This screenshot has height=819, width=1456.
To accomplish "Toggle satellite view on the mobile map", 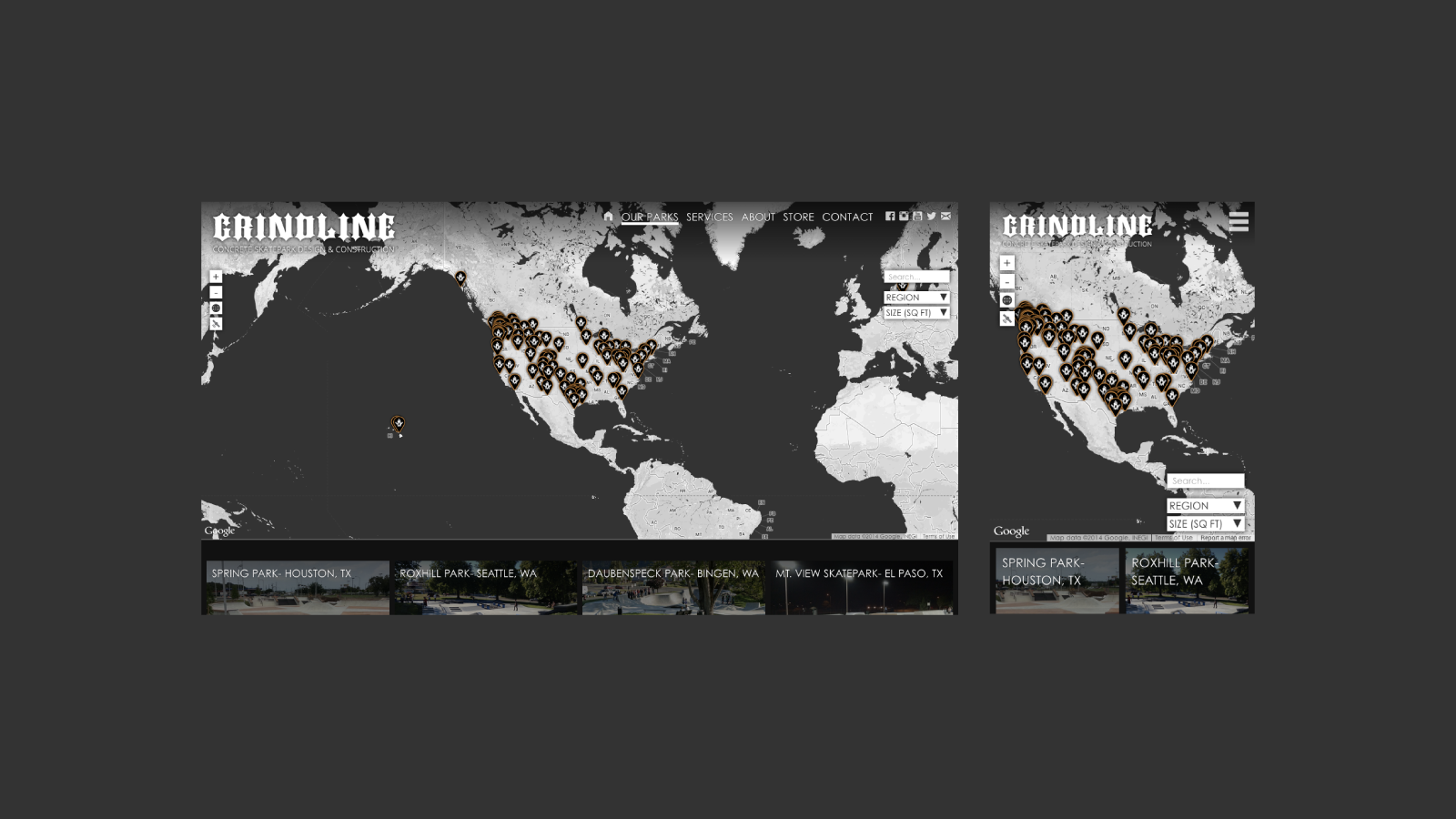I will click(x=1006, y=319).
